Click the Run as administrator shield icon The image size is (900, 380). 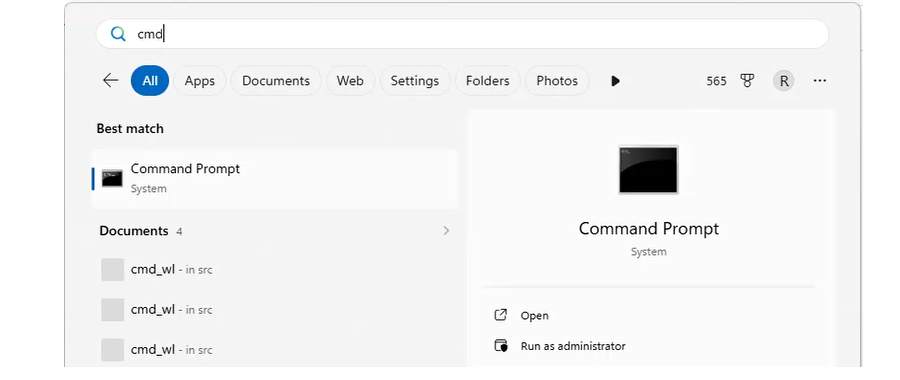pyautogui.click(x=501, y=346)
